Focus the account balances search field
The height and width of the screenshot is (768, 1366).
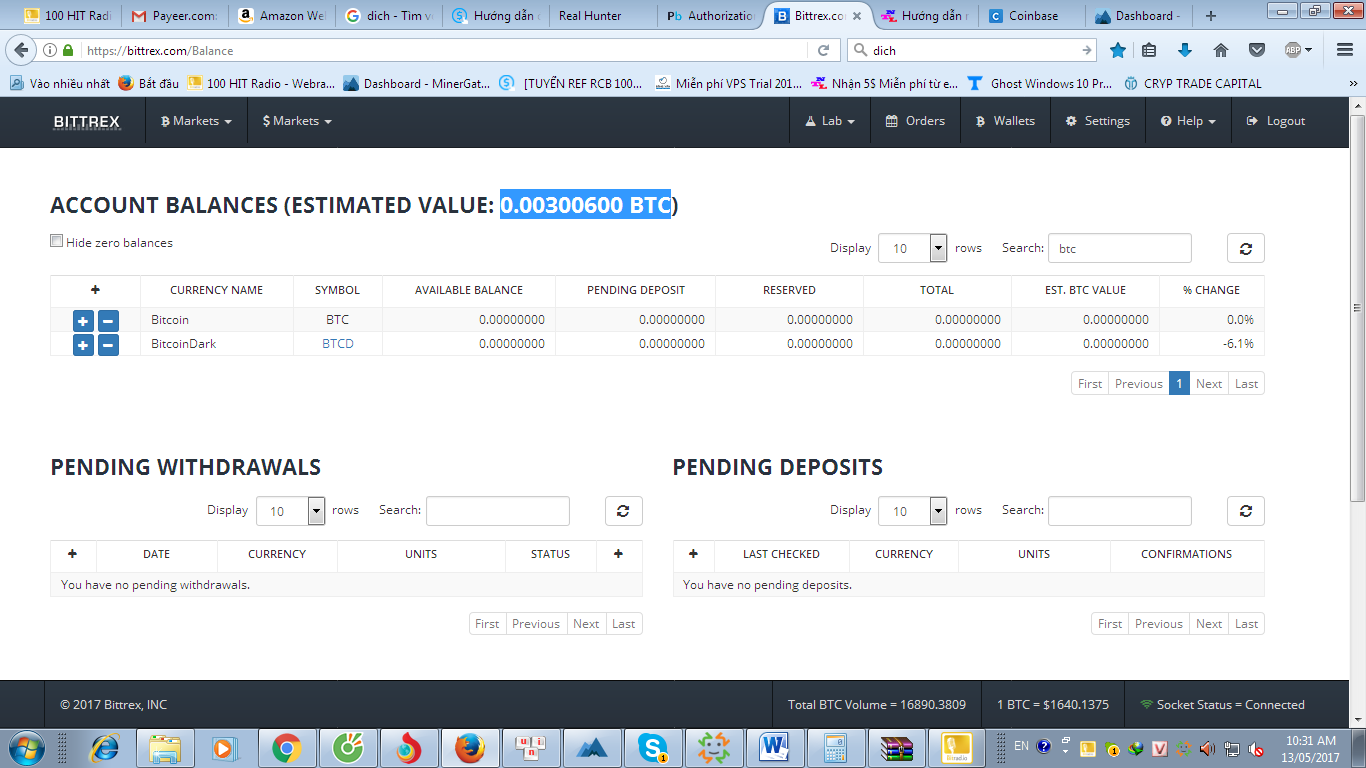coord(1120,248)
